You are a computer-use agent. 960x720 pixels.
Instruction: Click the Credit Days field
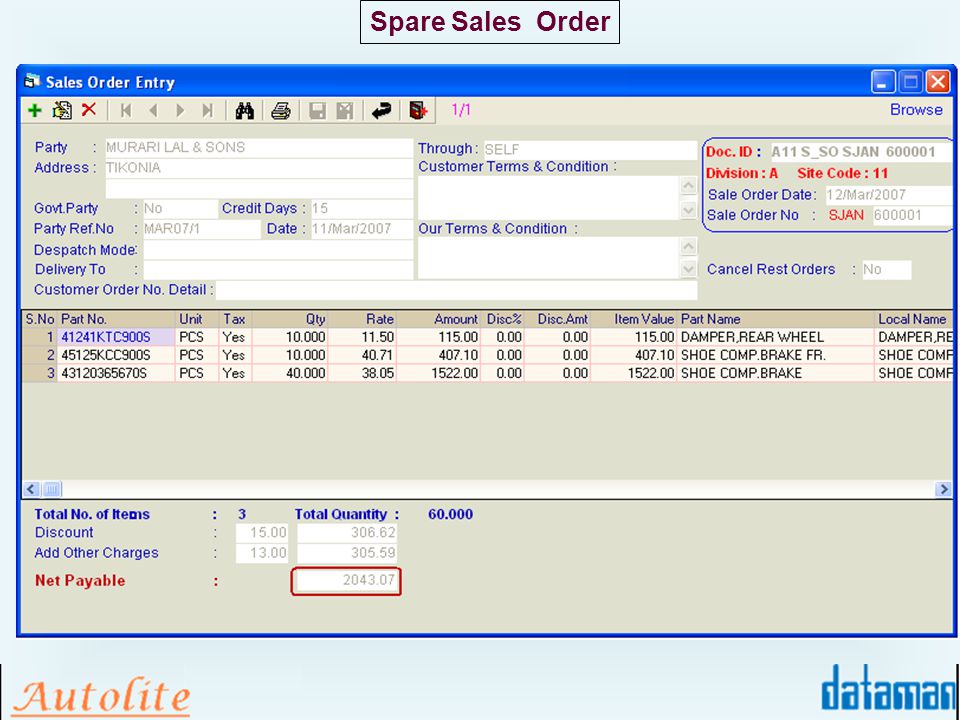(361, 209)
